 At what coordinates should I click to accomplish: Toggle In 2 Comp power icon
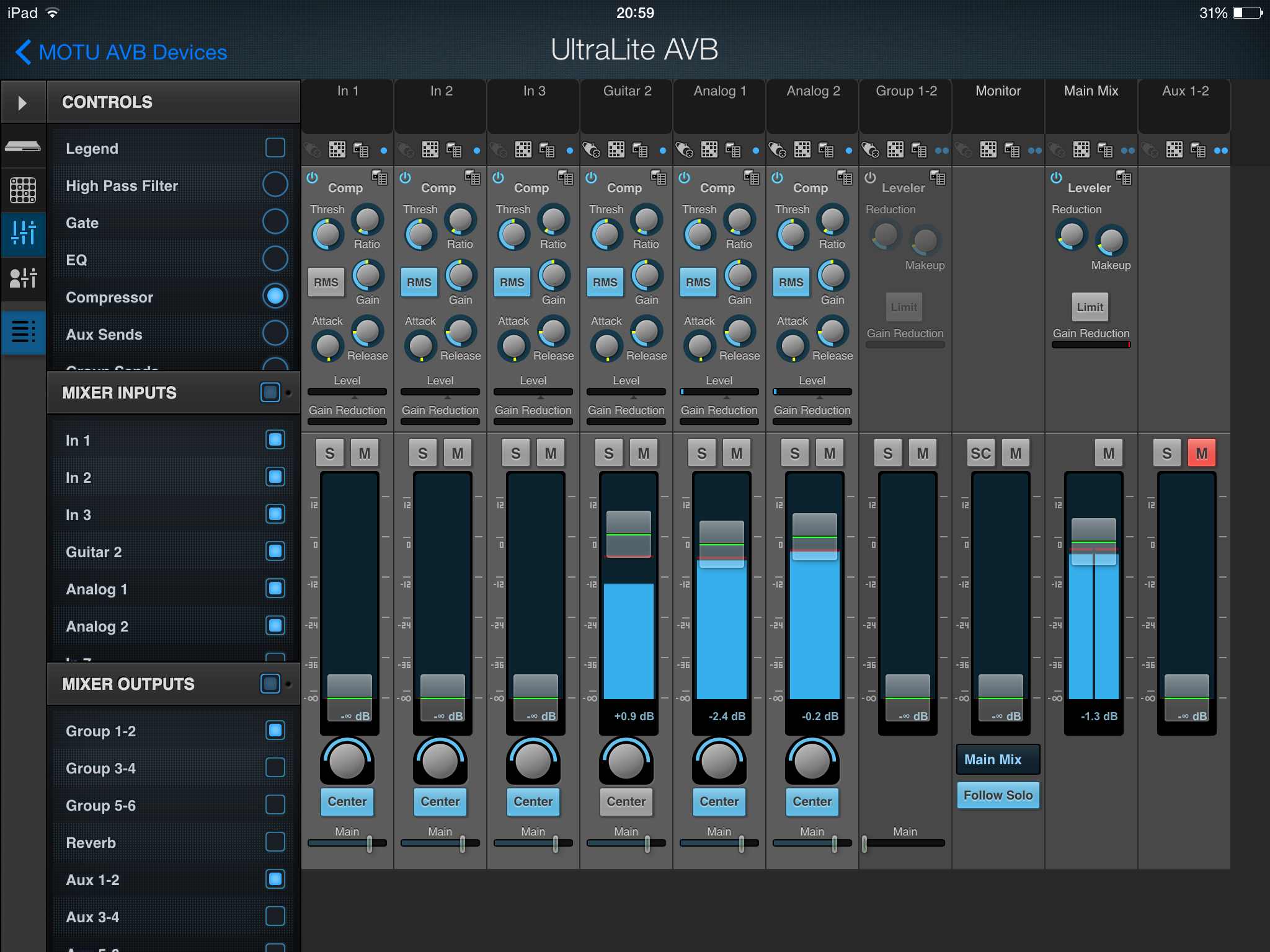[x=406, y=178]
